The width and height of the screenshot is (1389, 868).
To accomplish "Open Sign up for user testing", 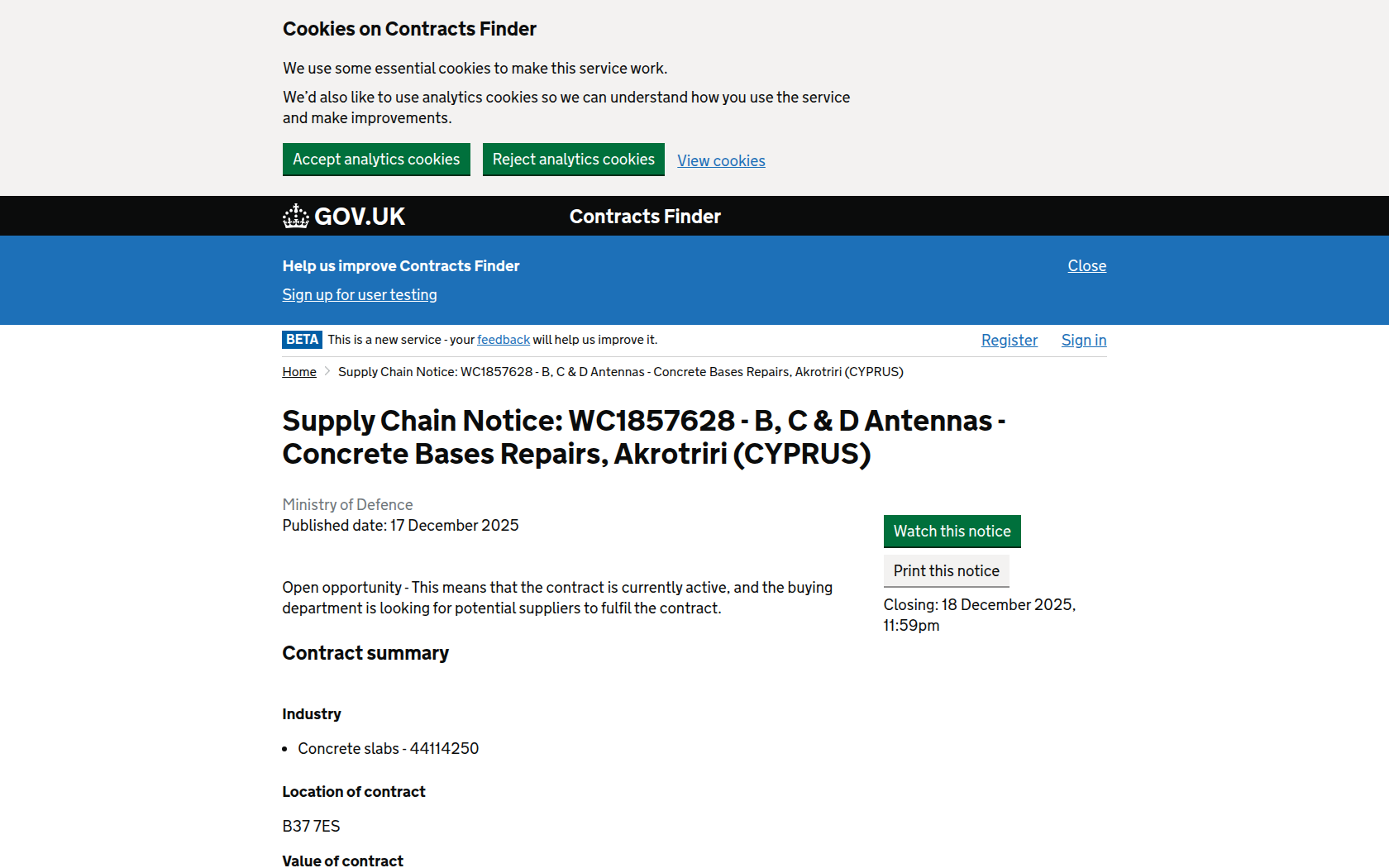I will click(x=360, y=295).
